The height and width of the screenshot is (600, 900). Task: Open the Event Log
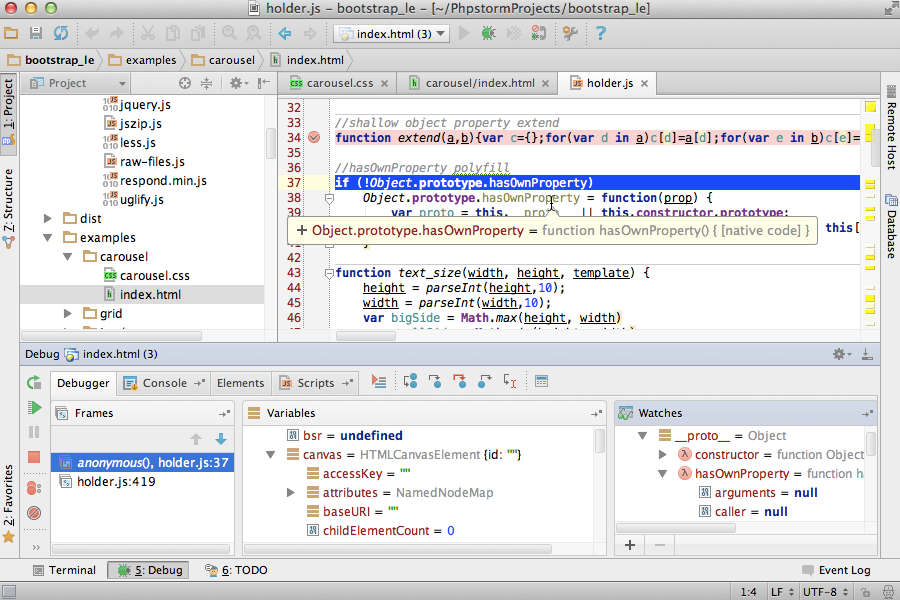click(x=836, y=570)
